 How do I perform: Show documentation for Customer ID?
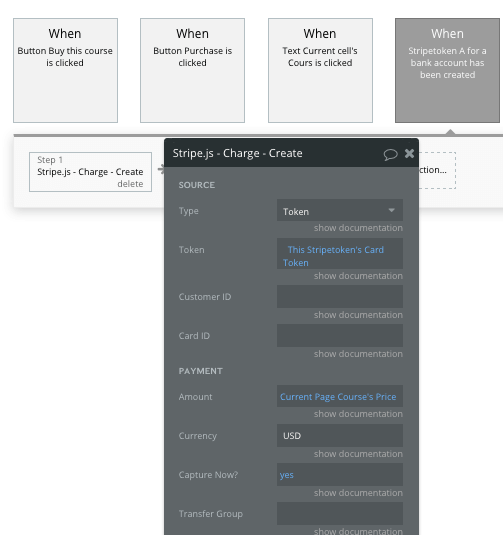click(358, 315)
